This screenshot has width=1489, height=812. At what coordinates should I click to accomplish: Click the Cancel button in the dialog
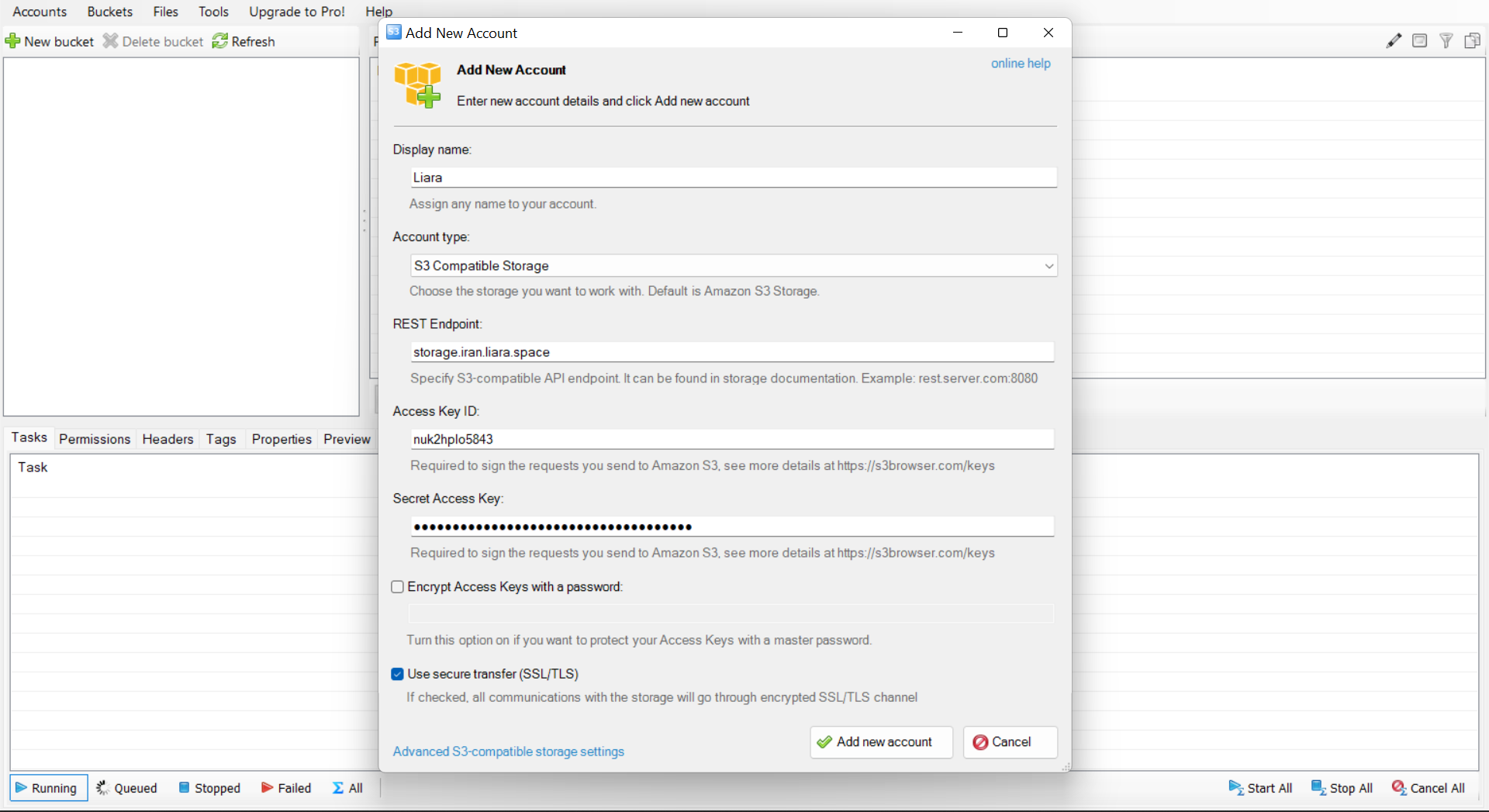[x=1010, y=742]
